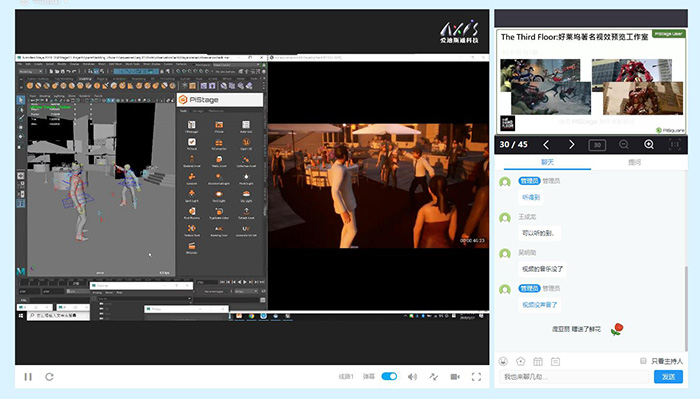Pause the live video playback
The height and width of the screenshot is (399, 700).
click(28, 377)
